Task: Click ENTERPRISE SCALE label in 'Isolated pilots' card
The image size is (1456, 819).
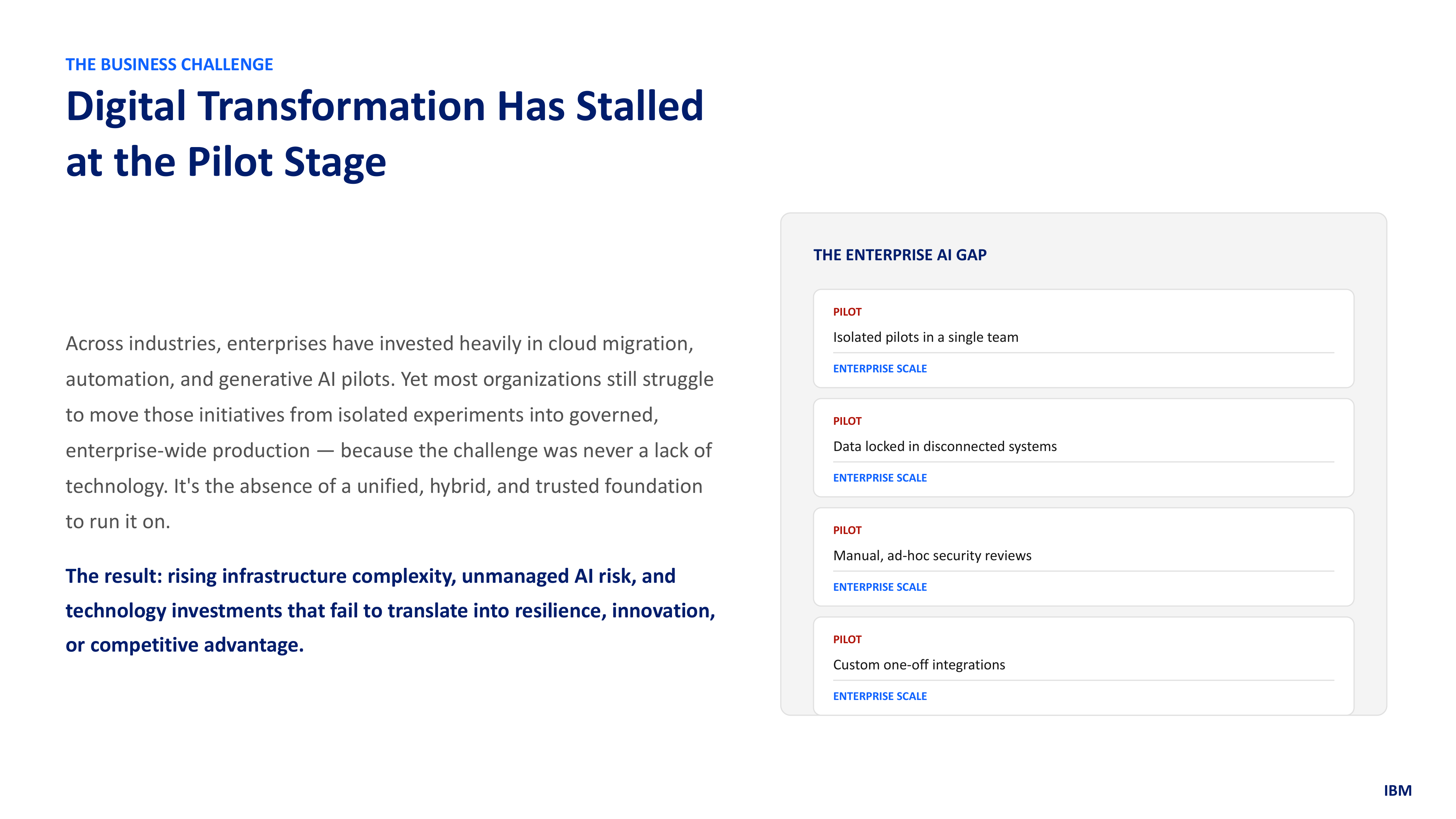Action: click(880, 368)
